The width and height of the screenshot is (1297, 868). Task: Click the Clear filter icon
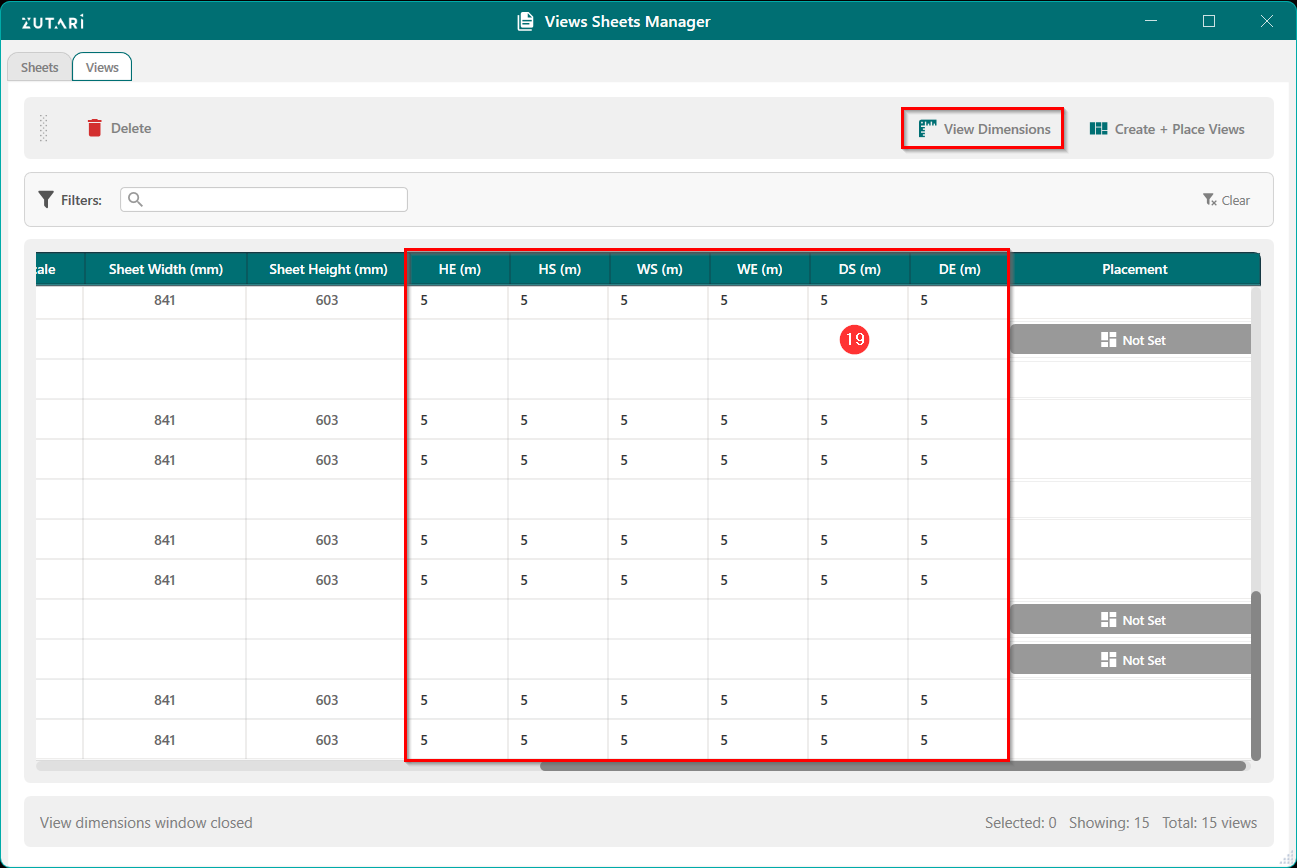[1209, 200]
